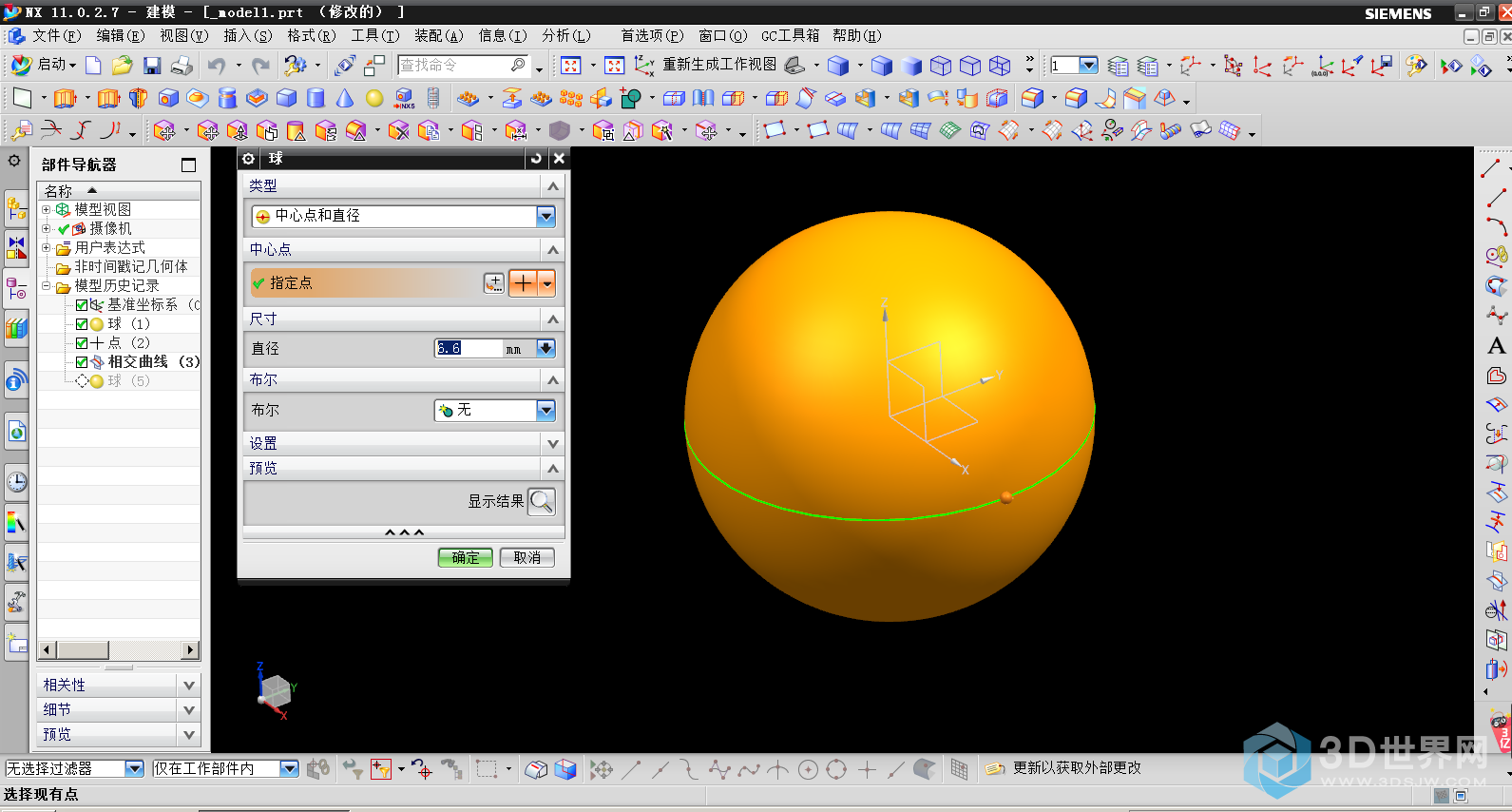Open the 分析(L) menu
1512x812 pixels.
point(566,36)
